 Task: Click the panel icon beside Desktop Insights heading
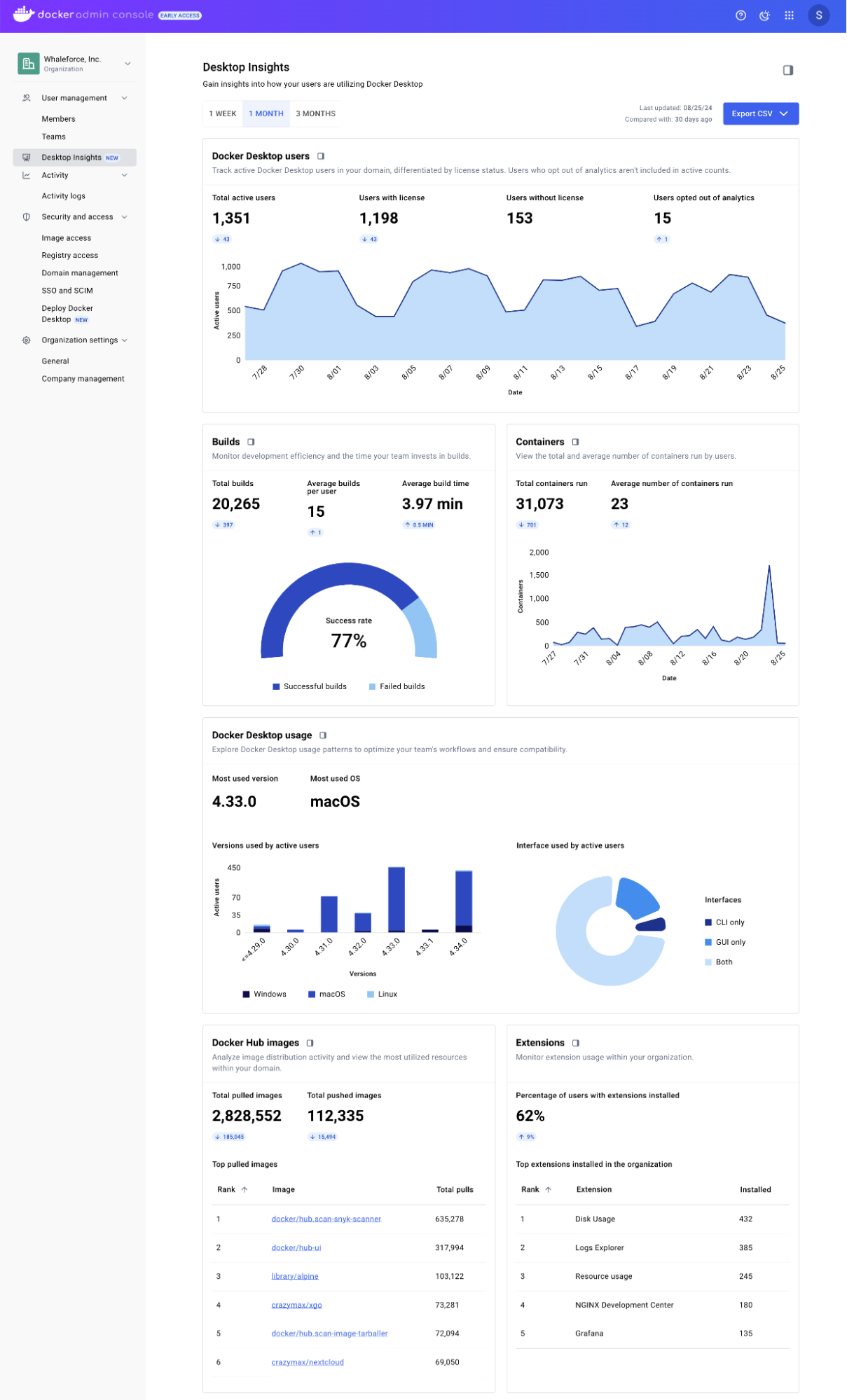(x=787, y=70)
